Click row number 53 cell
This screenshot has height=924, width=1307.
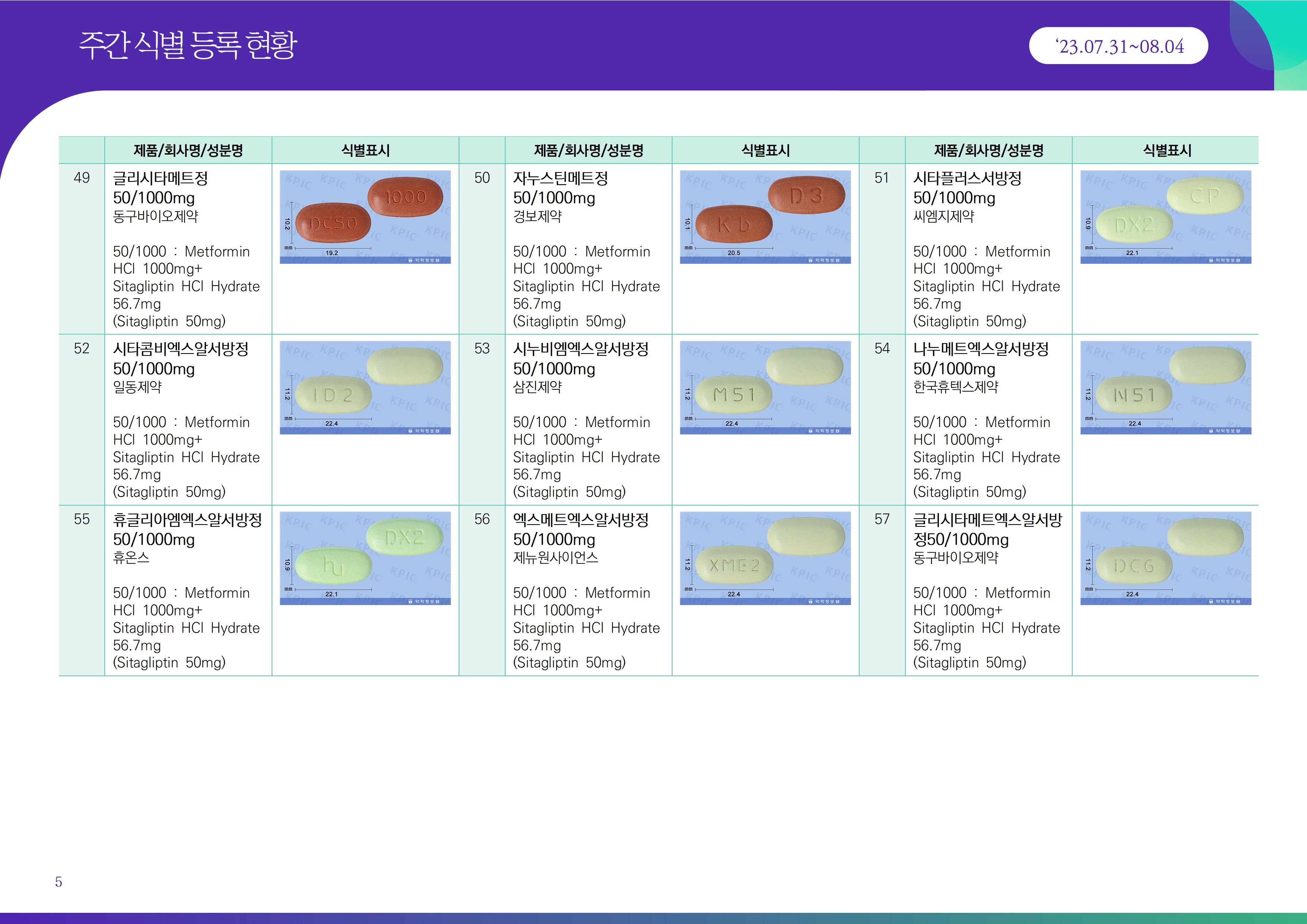click(482, 348)
